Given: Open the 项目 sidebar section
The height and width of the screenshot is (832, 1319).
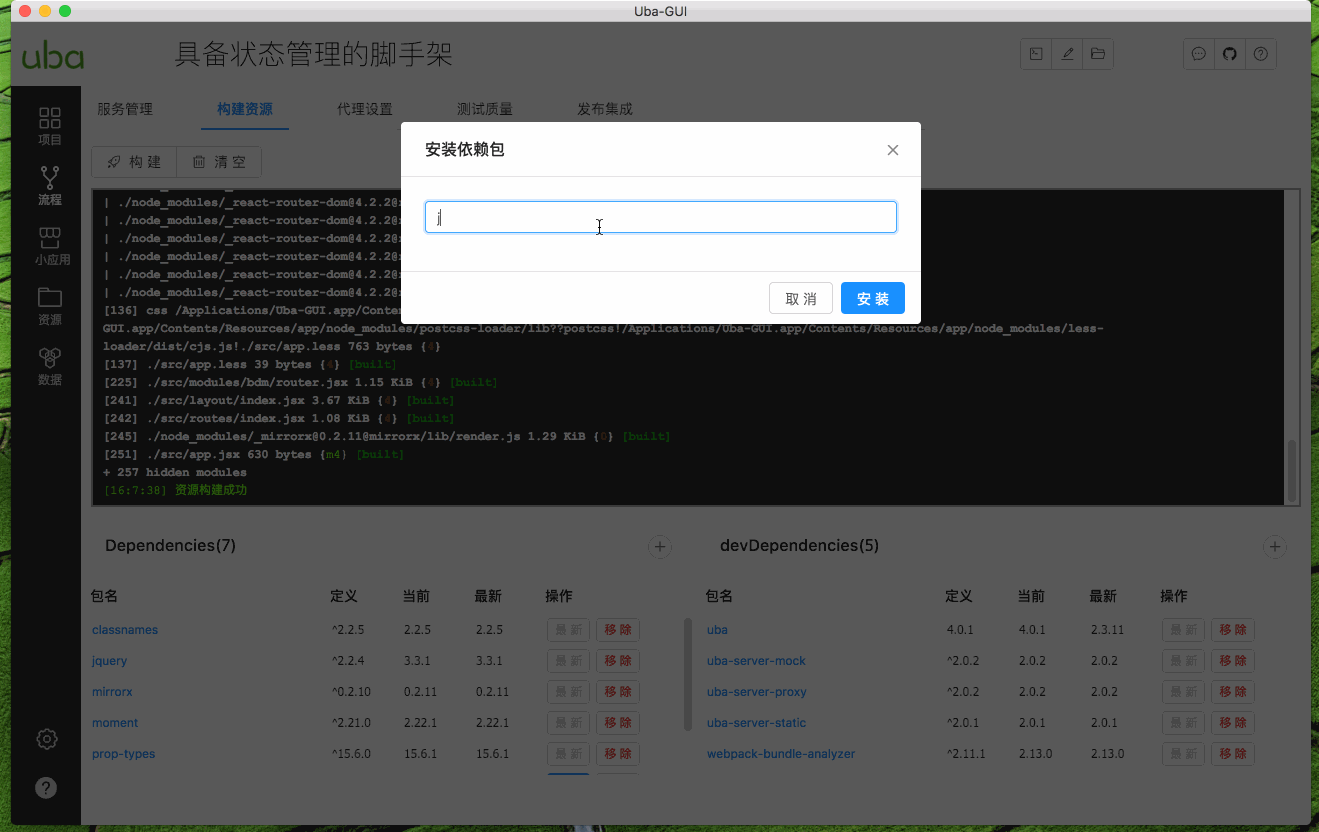Looking at the screenshot, I should [49, 126].
